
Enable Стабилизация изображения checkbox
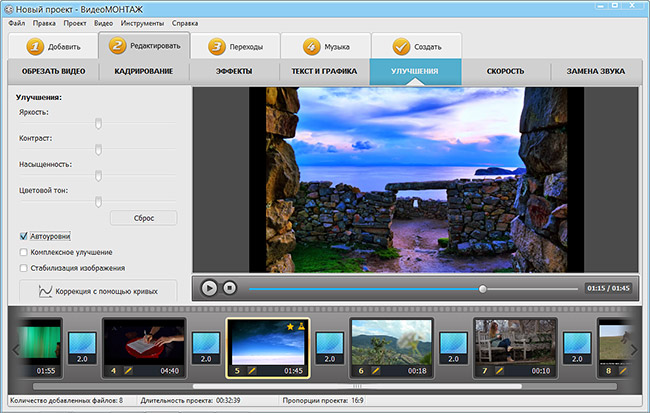point(23,268)
